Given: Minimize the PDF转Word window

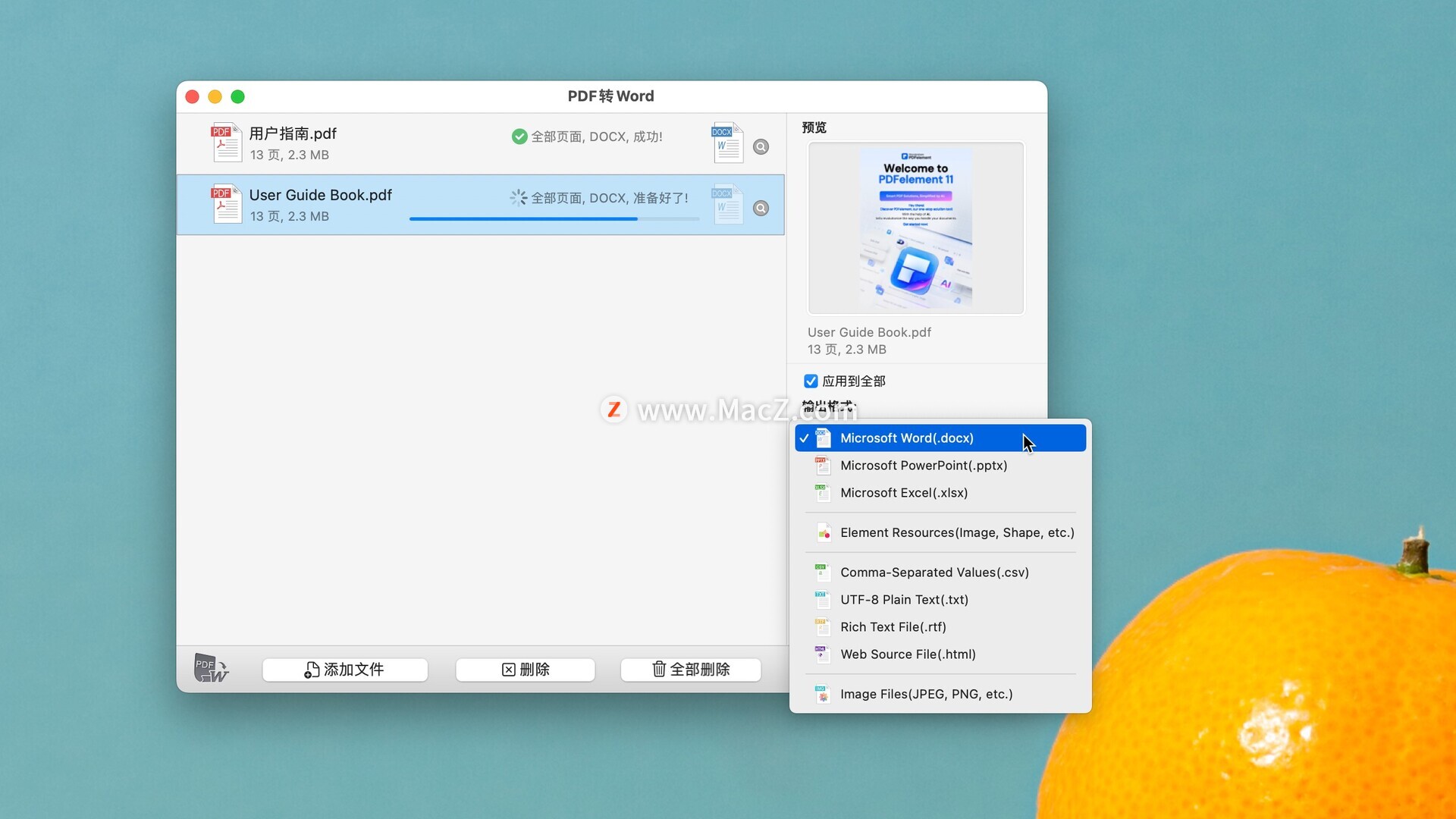Looking at the screenshot, I should click(x=215, y=97).
